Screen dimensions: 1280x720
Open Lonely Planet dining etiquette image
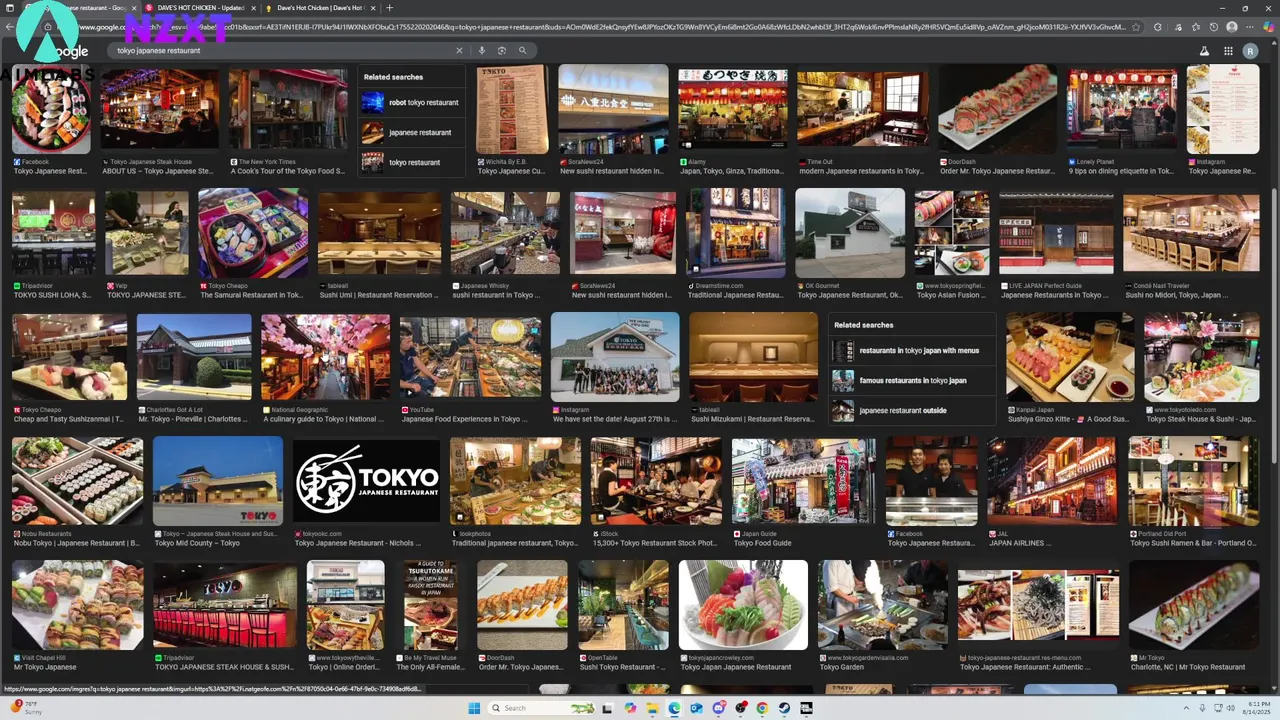[1121, 109]
